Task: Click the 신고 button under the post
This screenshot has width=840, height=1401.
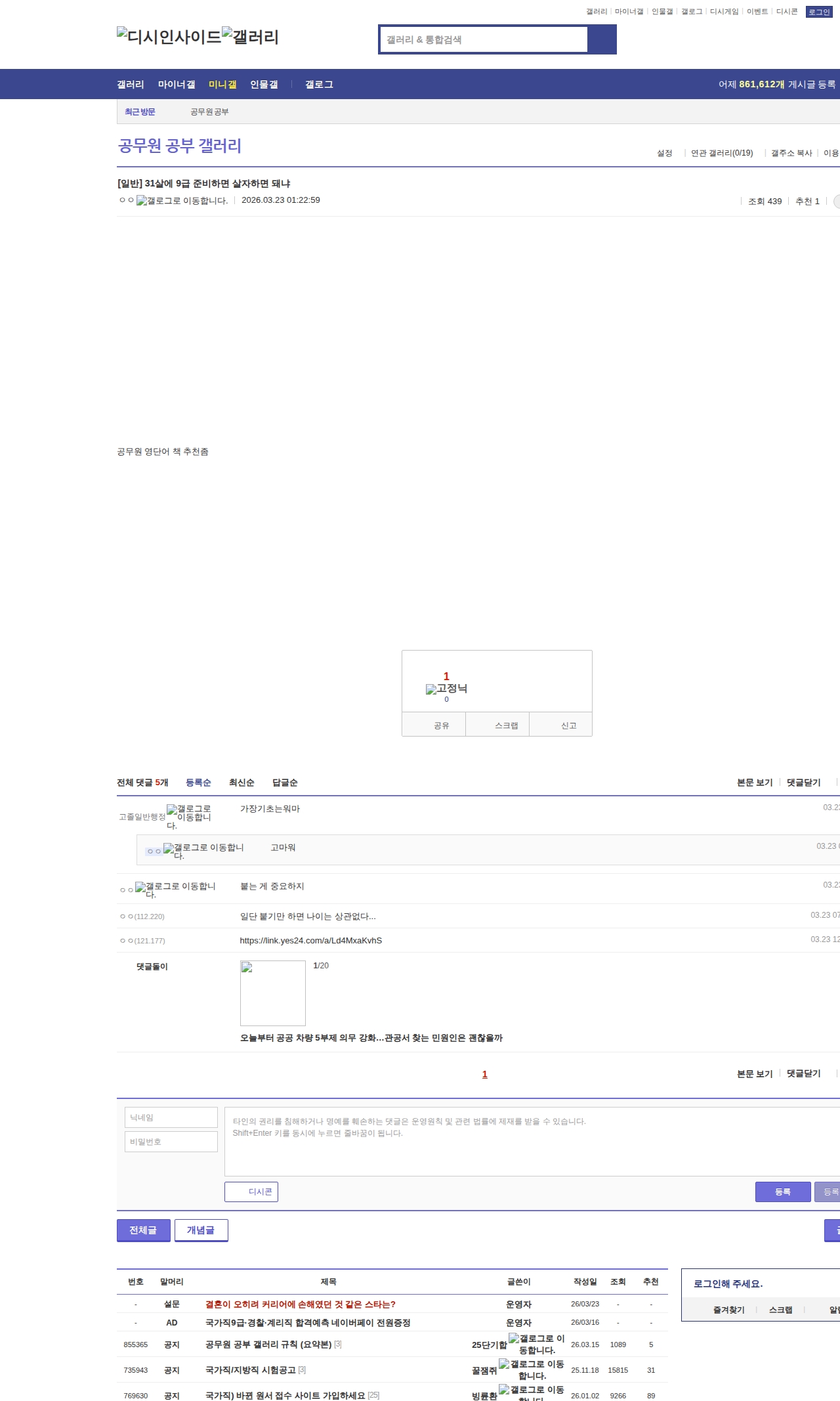Action: (x=568, y=725)
